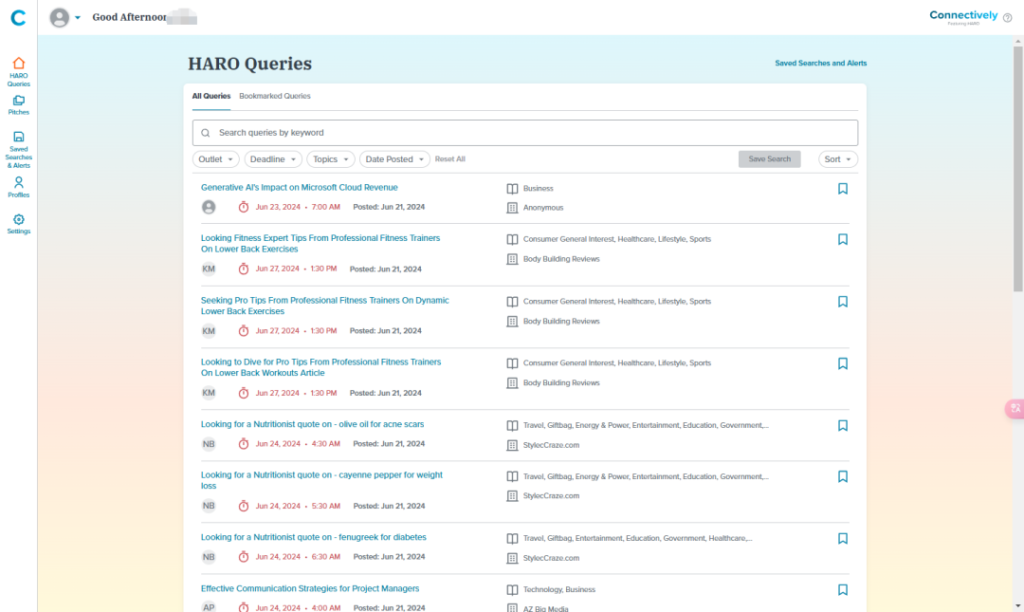Screen dimensions: 1024x612
Task: Open the Date Posted filter dropdown
Action: pos(394,159)
